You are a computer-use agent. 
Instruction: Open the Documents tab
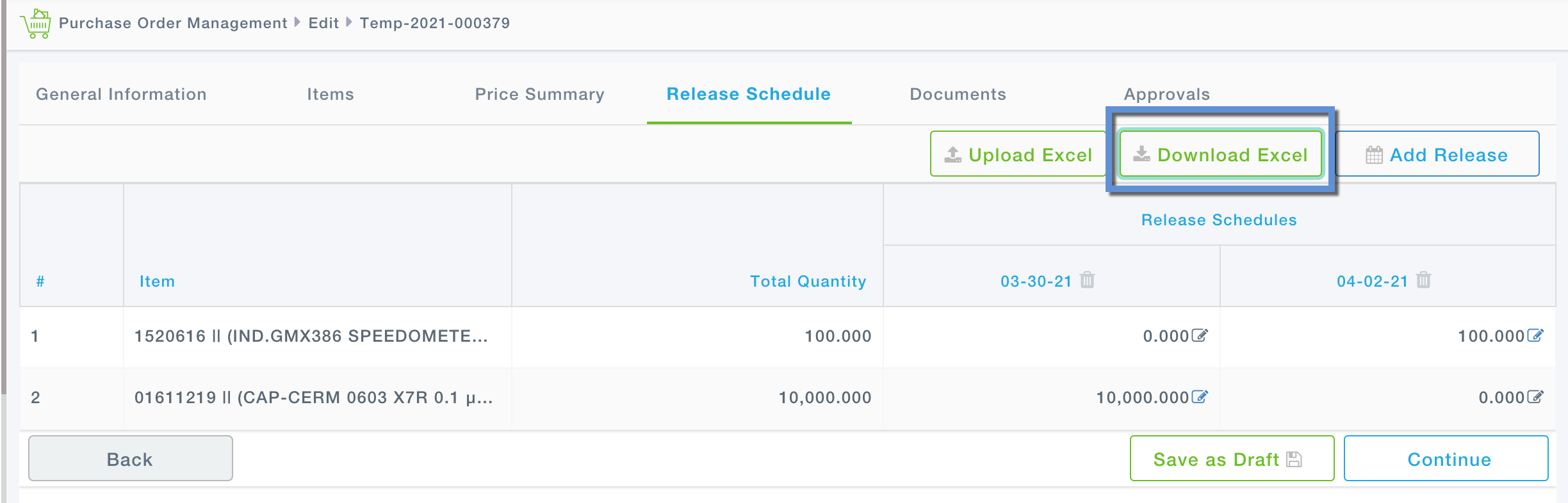coord(958,94)
